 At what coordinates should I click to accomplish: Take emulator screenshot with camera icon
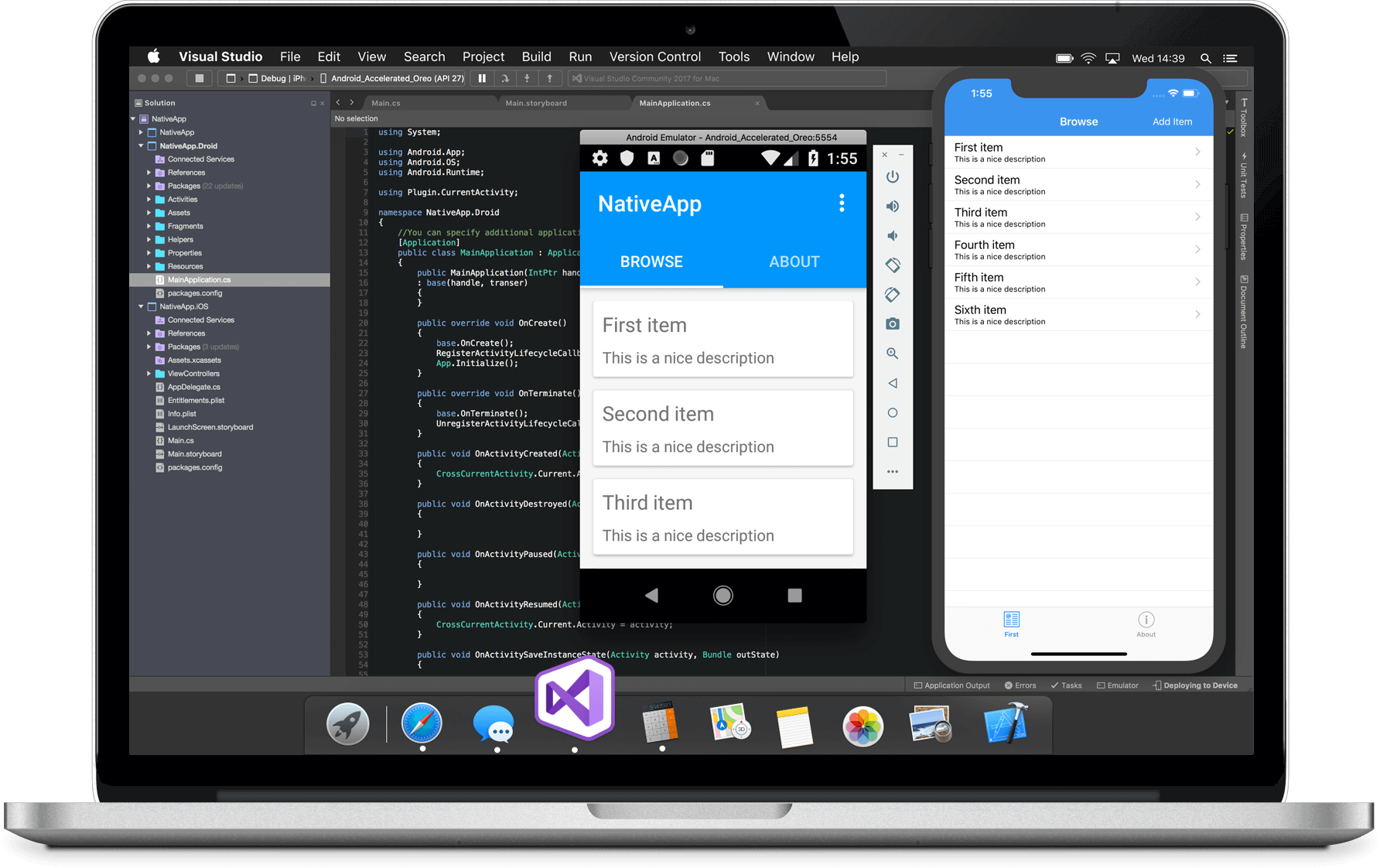click(892, 324)
